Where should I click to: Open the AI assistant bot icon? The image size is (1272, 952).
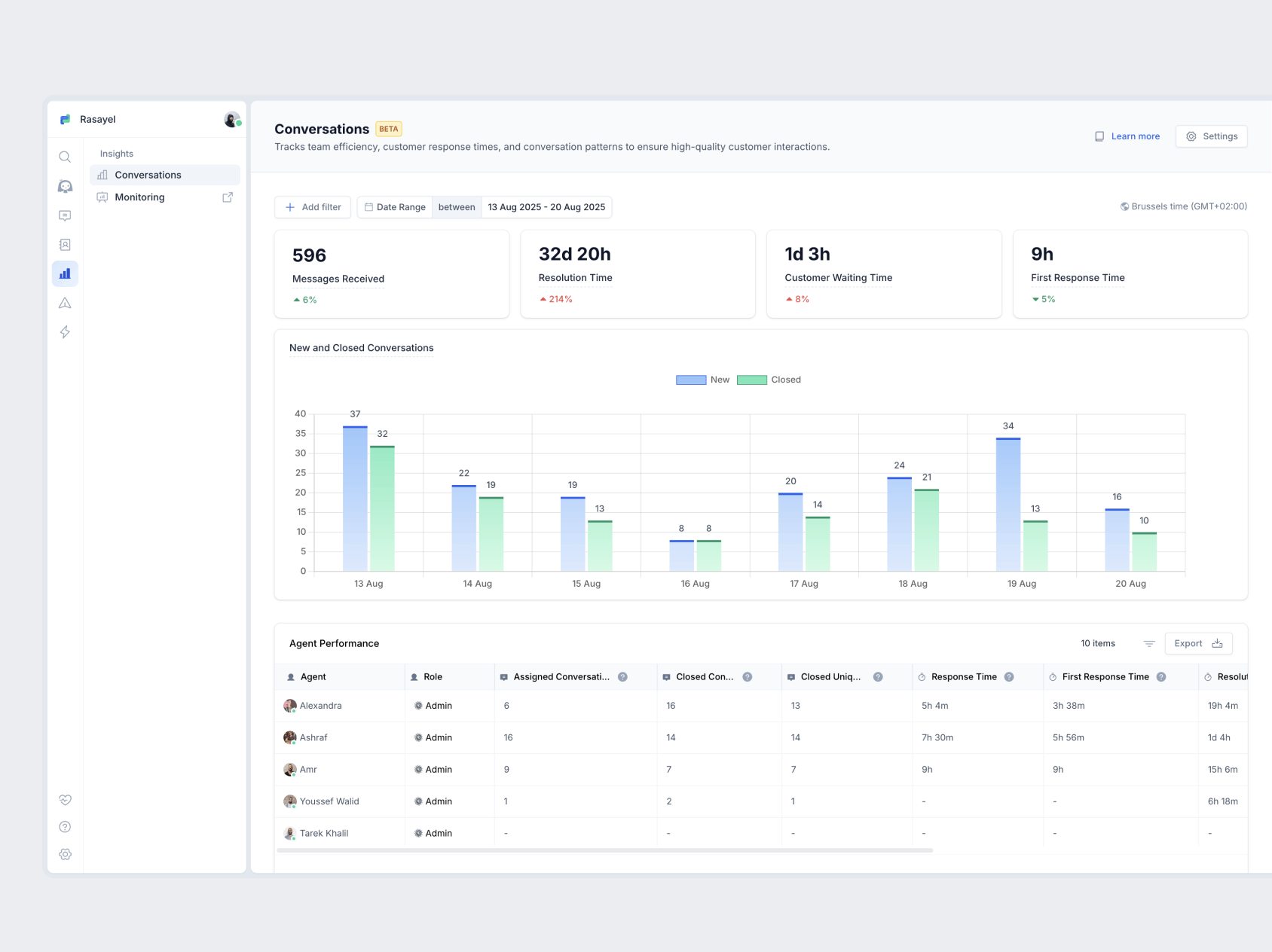coord(65,186)
